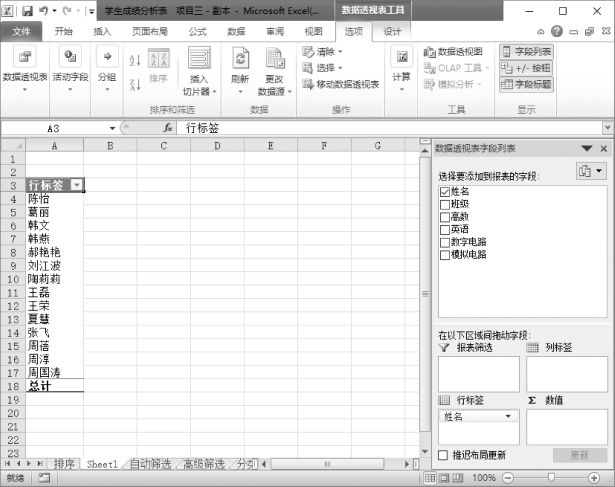615x487 pixels.
Task: Insert function fx icon in formula bar
Action: [168, 128]
